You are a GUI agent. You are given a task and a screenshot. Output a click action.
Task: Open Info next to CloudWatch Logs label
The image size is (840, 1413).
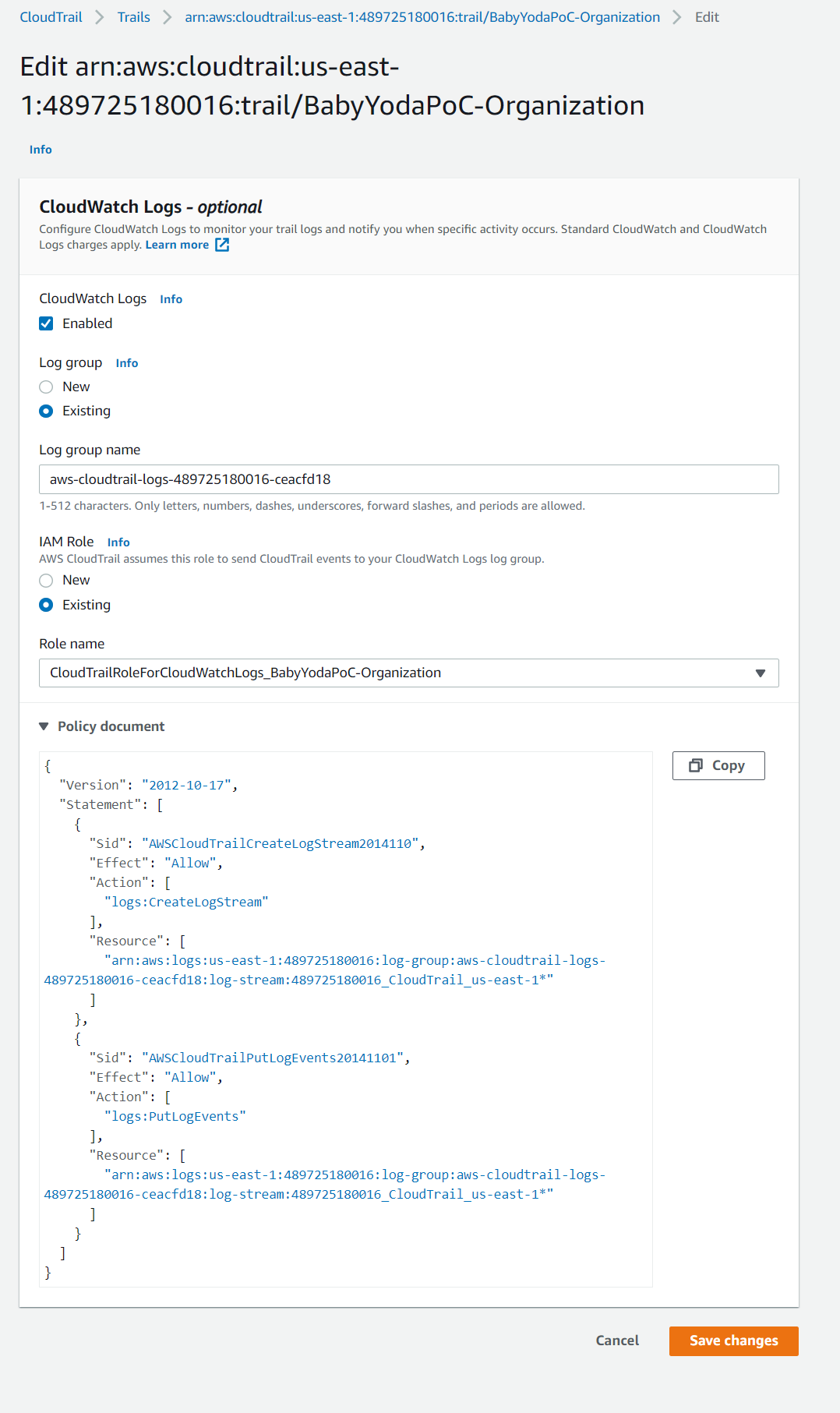171,299
